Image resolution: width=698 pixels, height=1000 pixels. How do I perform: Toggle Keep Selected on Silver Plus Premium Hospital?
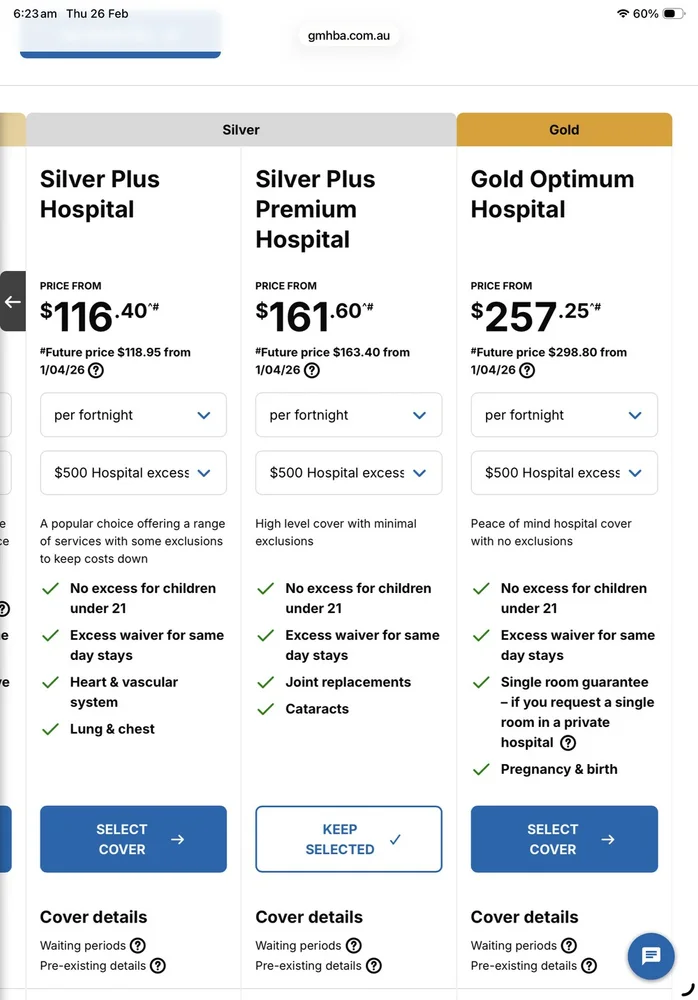click(x=348, y=839)
